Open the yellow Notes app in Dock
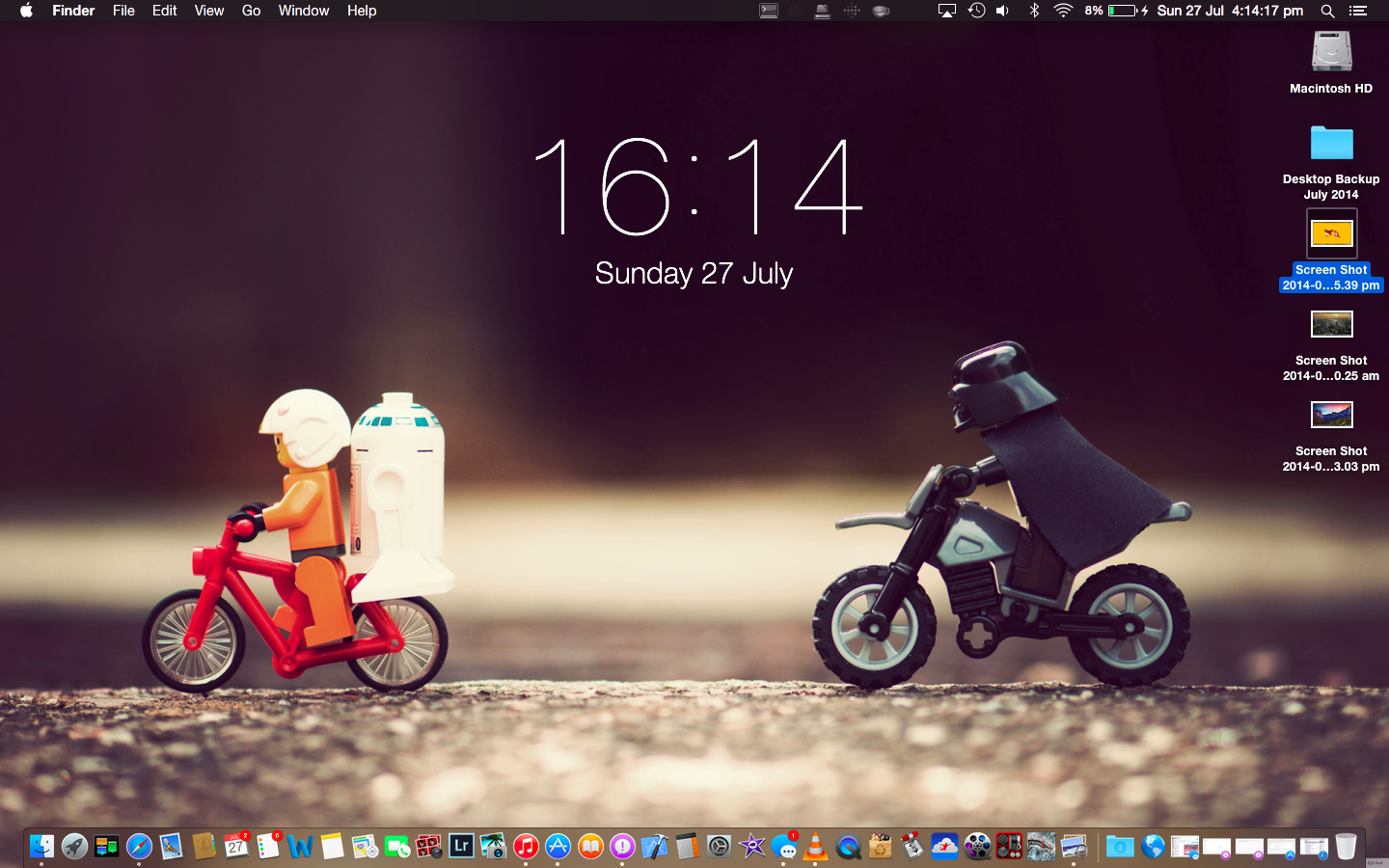Image resolution: width=1389 pixels, height=868 pixels. 333,847
